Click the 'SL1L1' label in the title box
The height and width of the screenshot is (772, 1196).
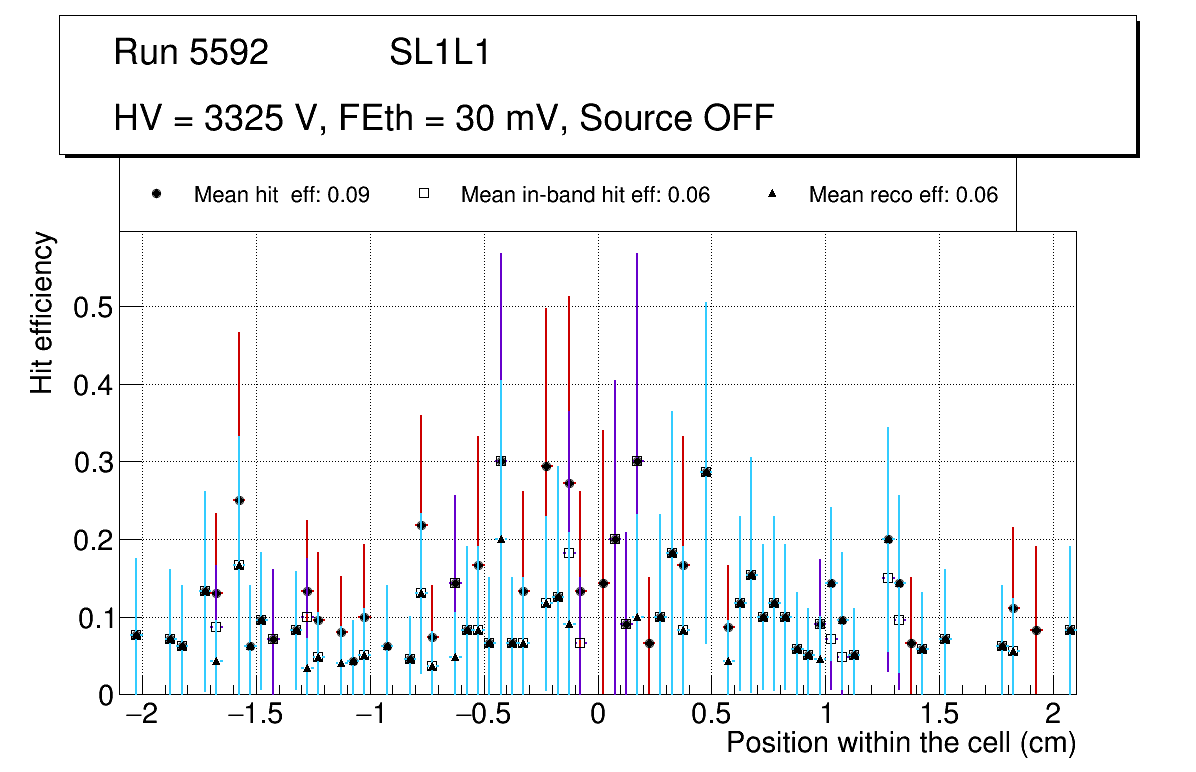[439, 53]
